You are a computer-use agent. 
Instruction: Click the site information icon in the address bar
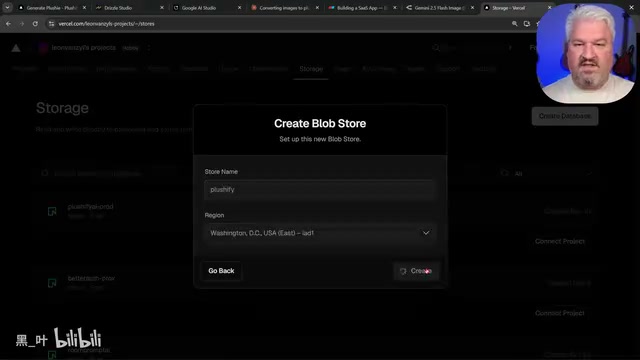pos(51,24)
